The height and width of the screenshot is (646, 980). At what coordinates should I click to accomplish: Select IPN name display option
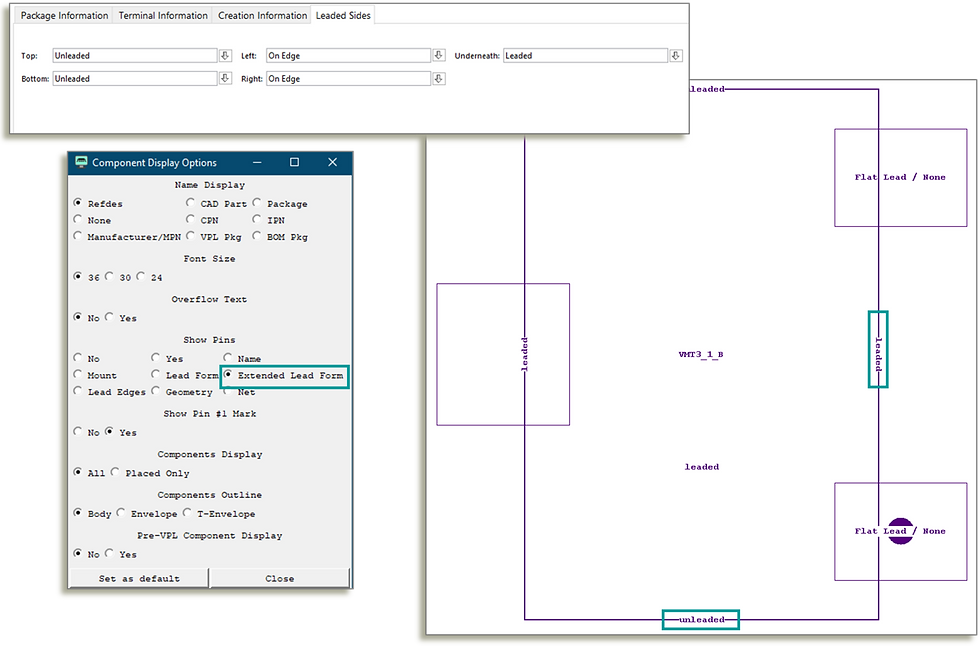pos(257,219)
